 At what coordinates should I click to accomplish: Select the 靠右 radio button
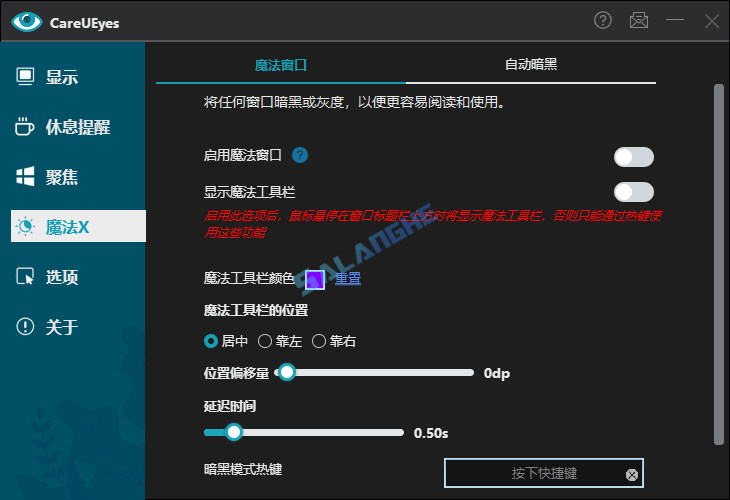[x=319, y=341]
